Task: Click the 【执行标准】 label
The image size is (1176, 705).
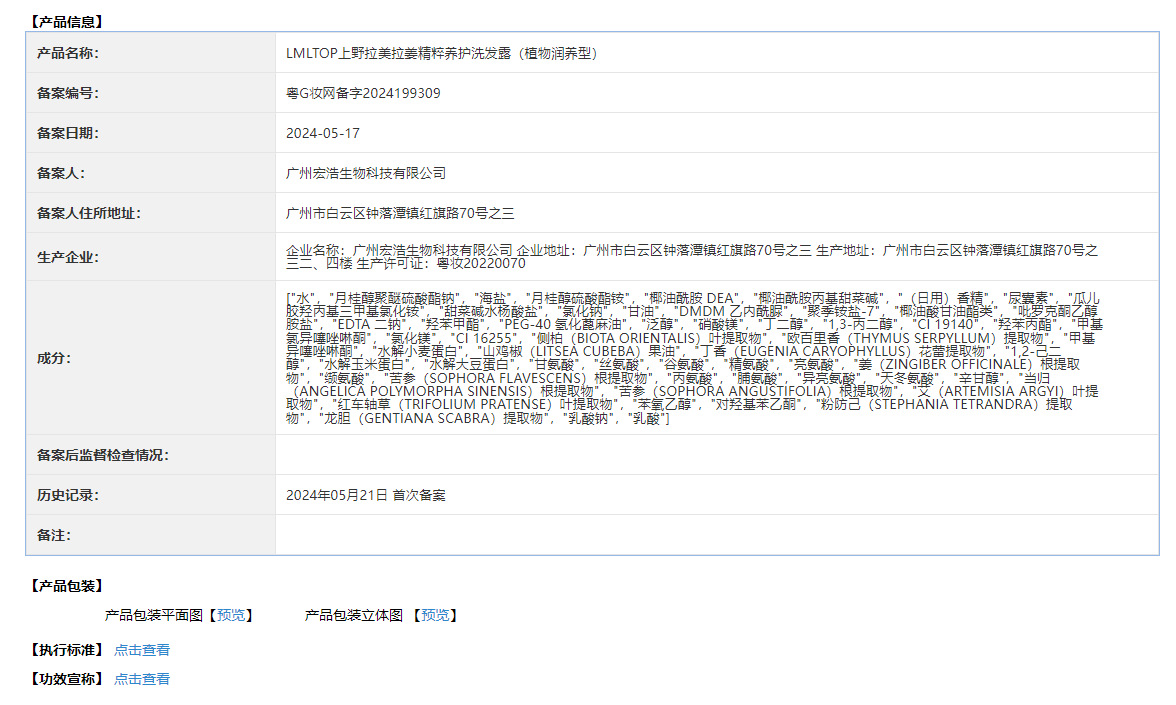Action: 67,650
